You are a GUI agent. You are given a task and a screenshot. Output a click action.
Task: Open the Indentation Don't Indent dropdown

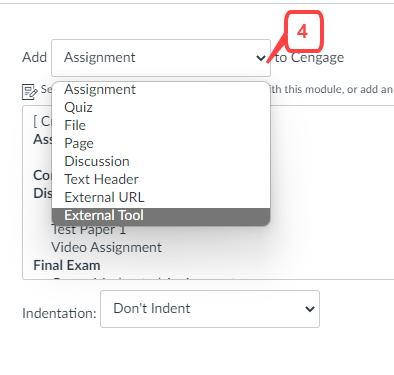(x=210, y=309)
